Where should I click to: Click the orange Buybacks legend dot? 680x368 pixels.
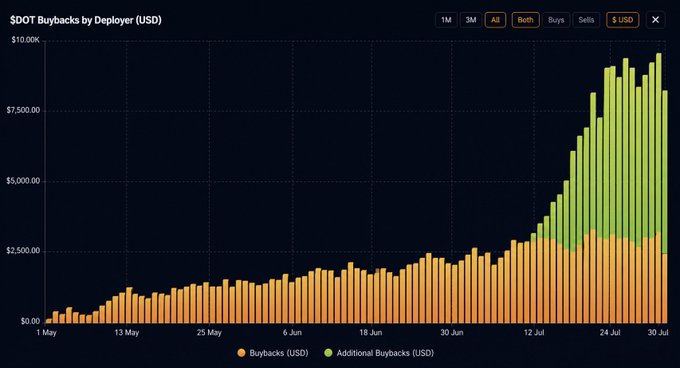point(242,353)
